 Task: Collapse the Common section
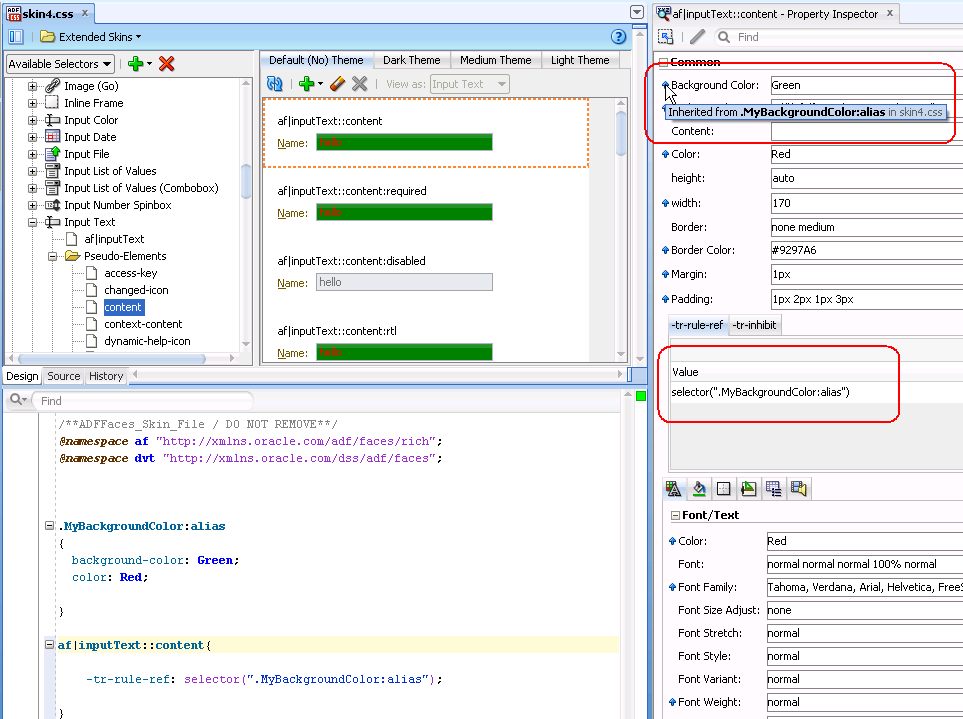(x=662, y=62)
